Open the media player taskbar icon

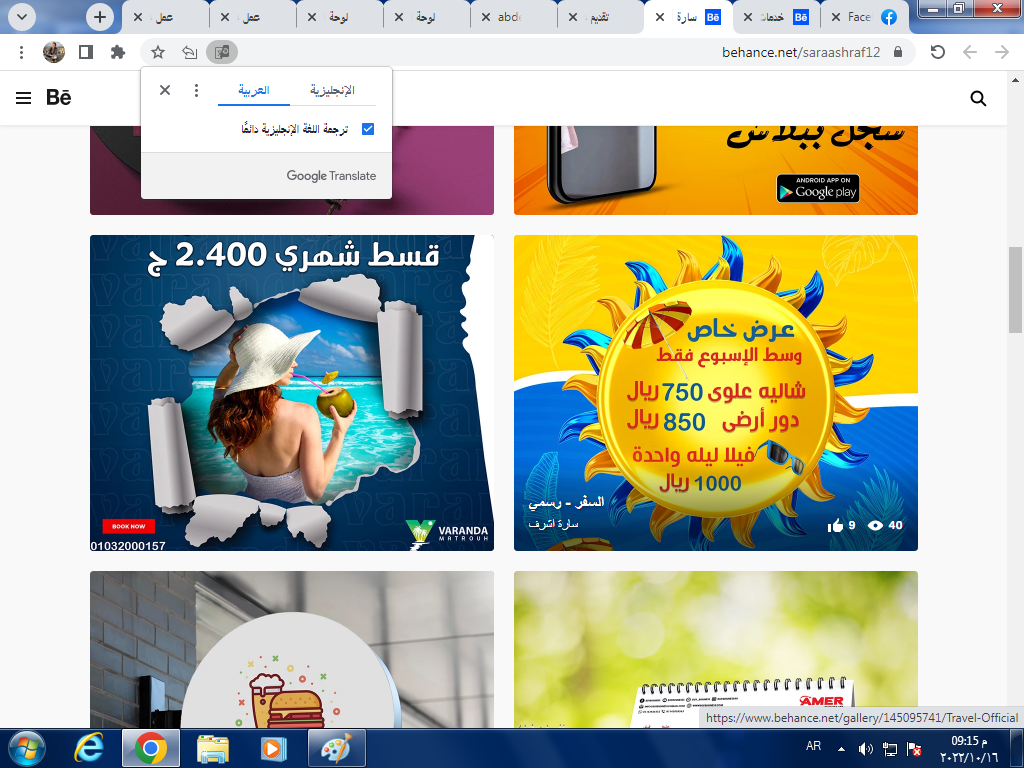pos(274,749)
